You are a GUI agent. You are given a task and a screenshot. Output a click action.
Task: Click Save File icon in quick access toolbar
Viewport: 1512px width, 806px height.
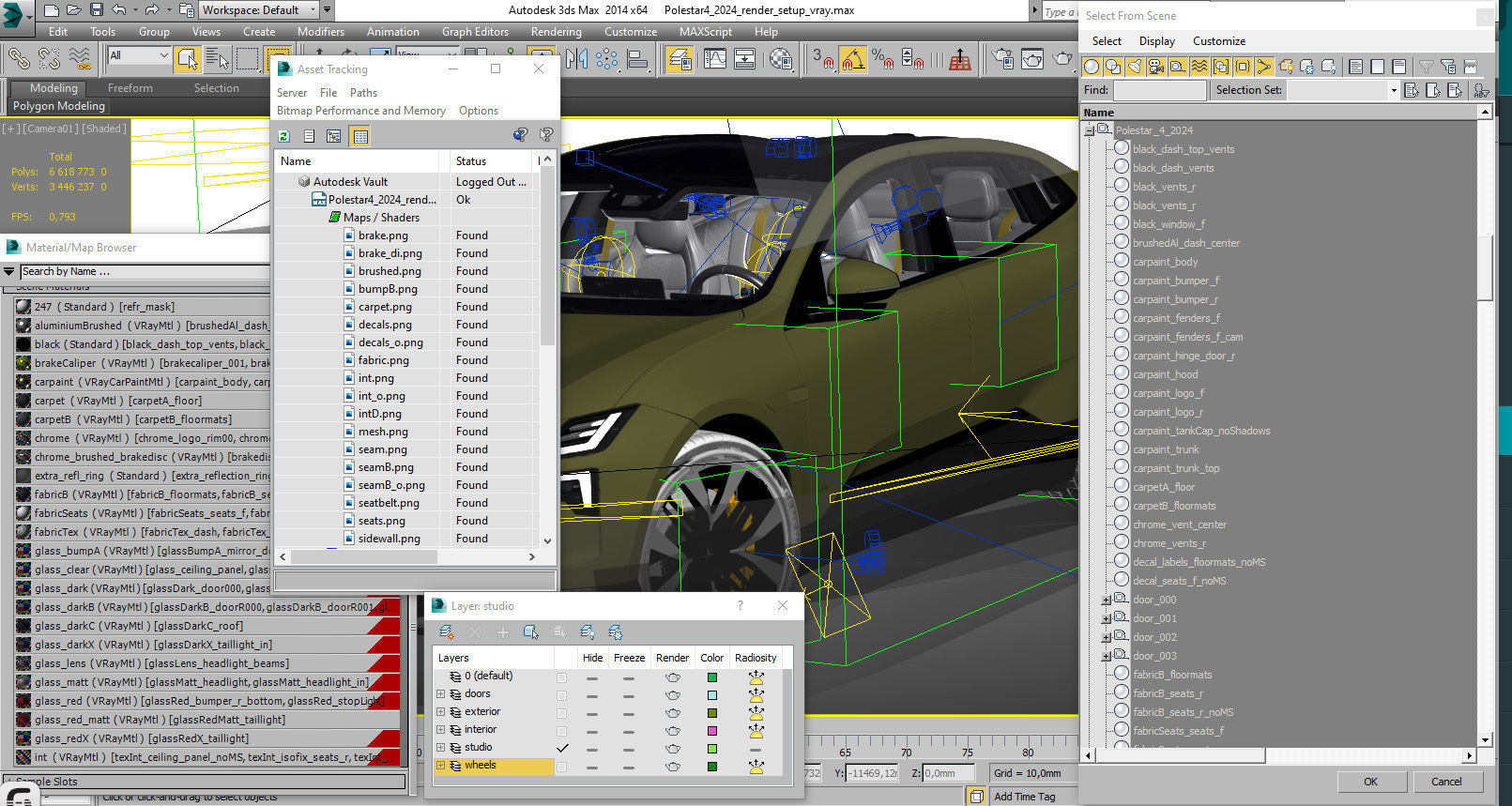pyautogui.click(x=96, y=10)
